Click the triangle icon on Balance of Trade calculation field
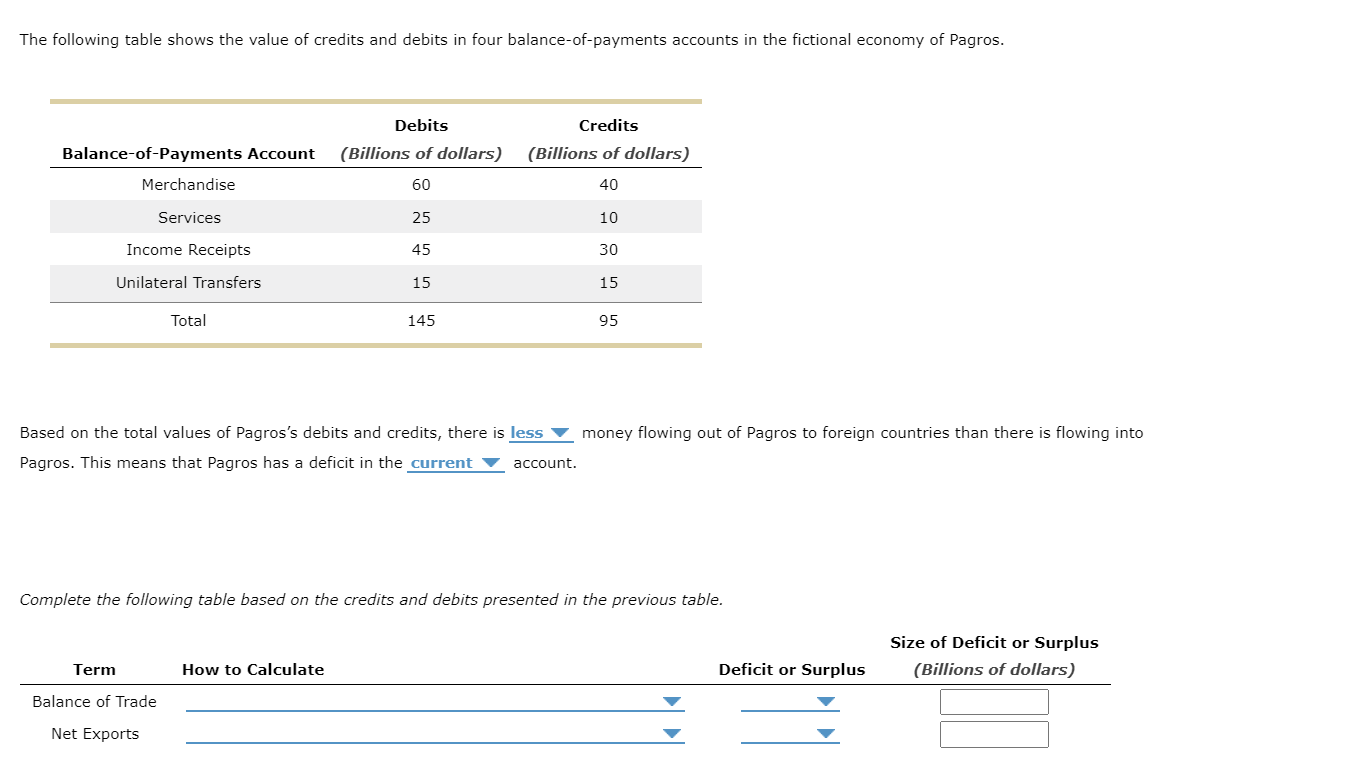The width and height of the screenshot is (1367, 766). pyautogui.click(x=674, y=702)
